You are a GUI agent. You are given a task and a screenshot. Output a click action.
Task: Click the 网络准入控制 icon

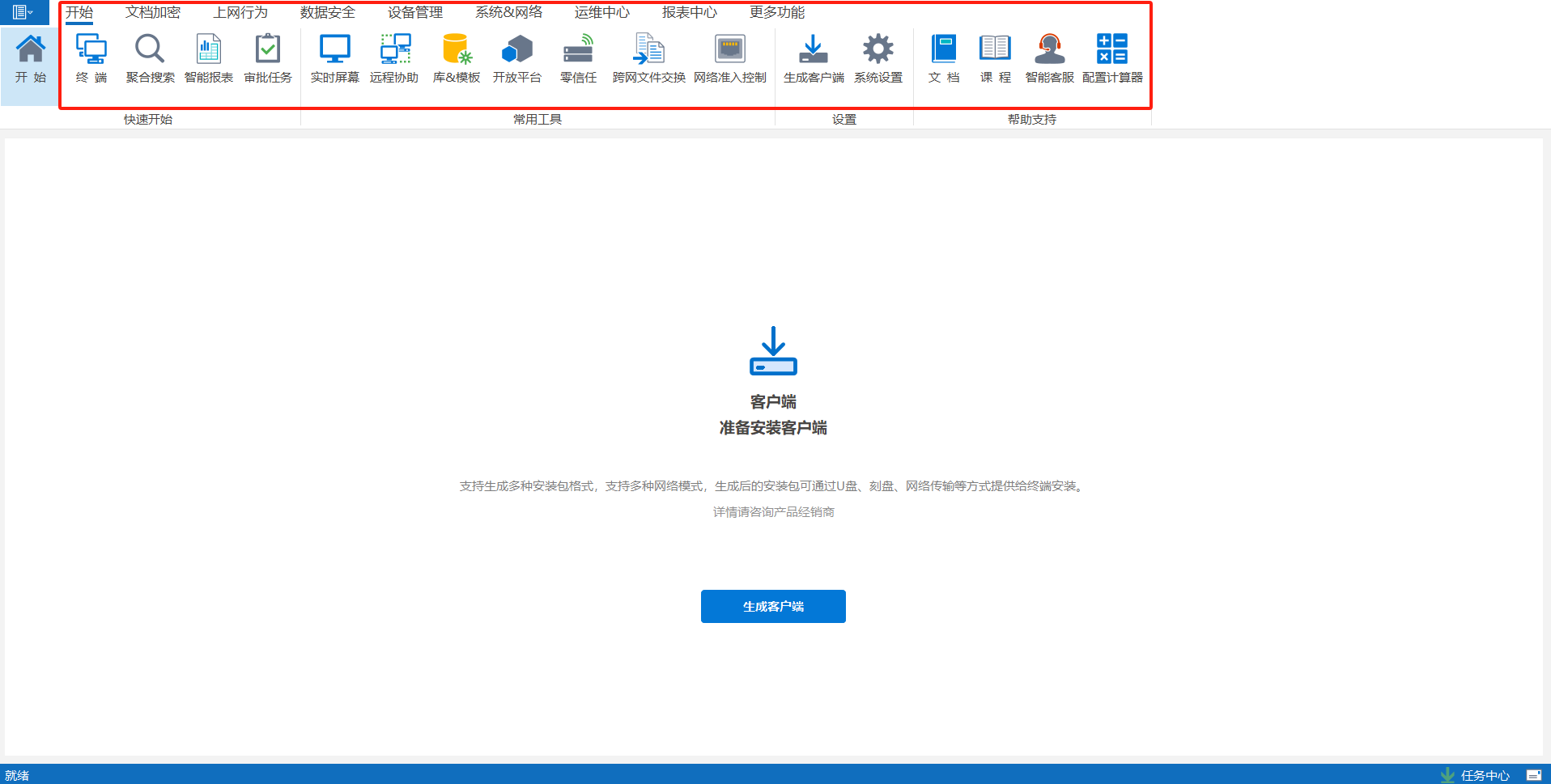729,50
